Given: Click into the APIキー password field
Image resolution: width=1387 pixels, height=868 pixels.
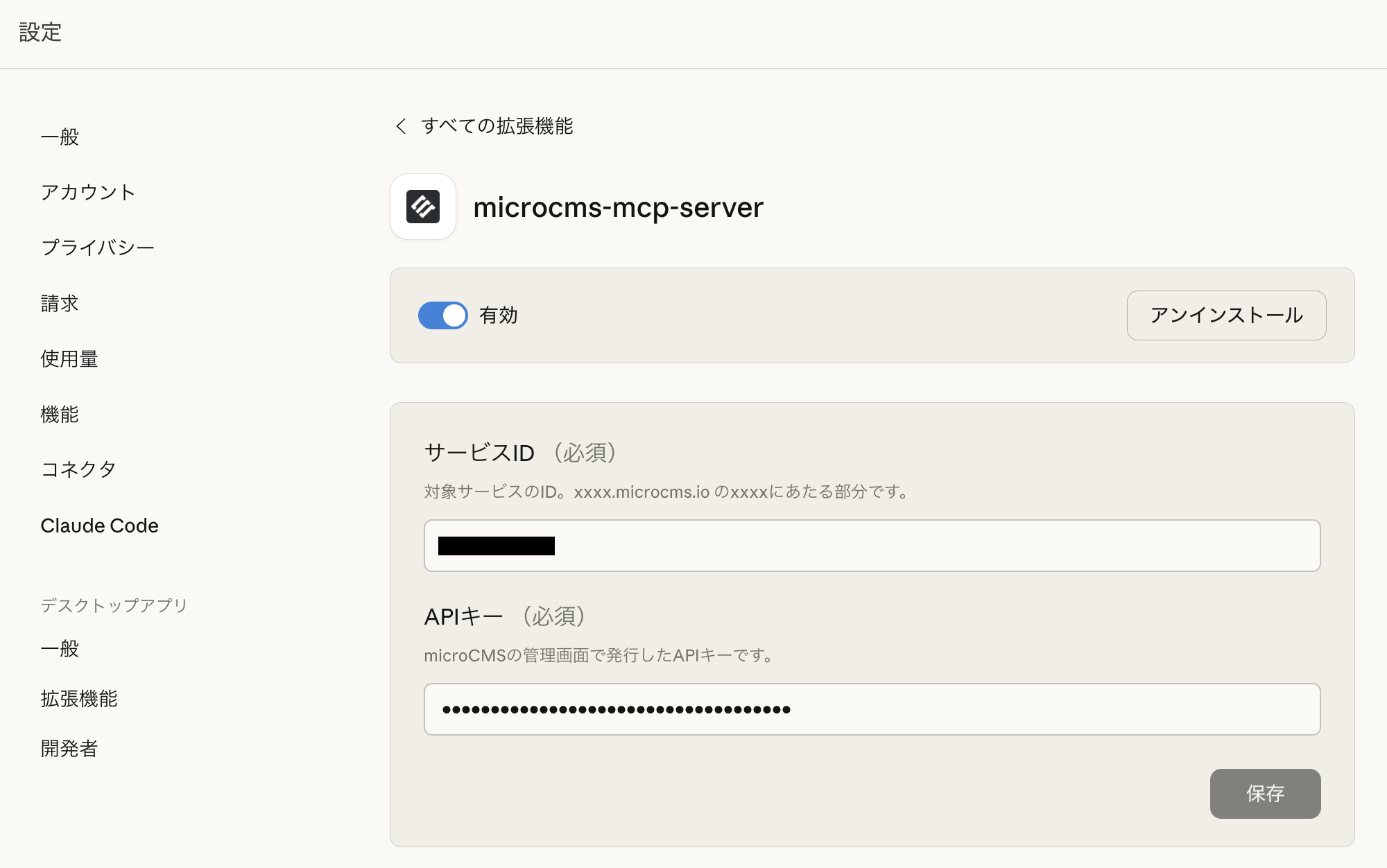Looking at the screenshot, I should click(x=871, y=709).
